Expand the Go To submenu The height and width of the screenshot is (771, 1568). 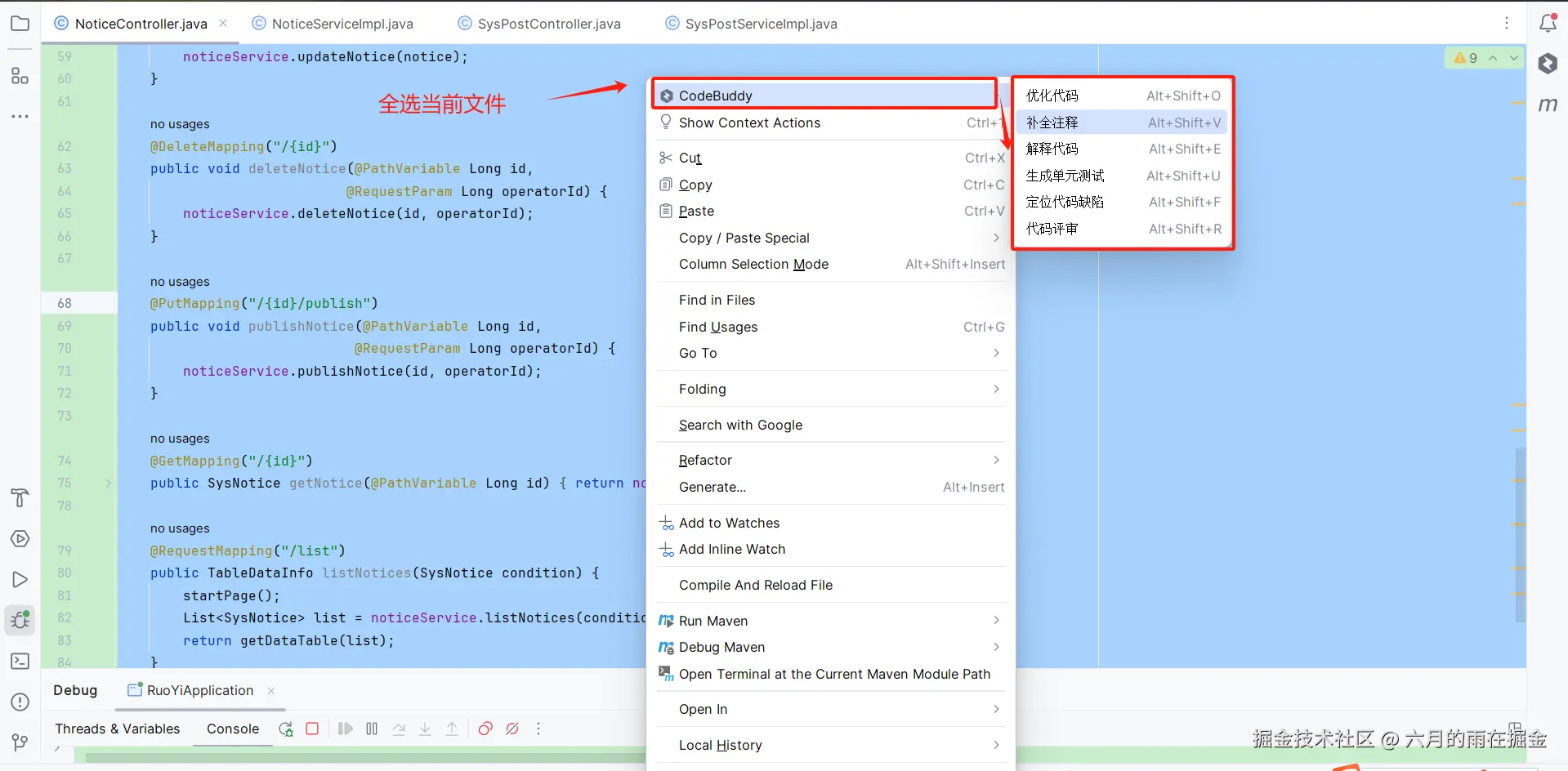point(832,353)
